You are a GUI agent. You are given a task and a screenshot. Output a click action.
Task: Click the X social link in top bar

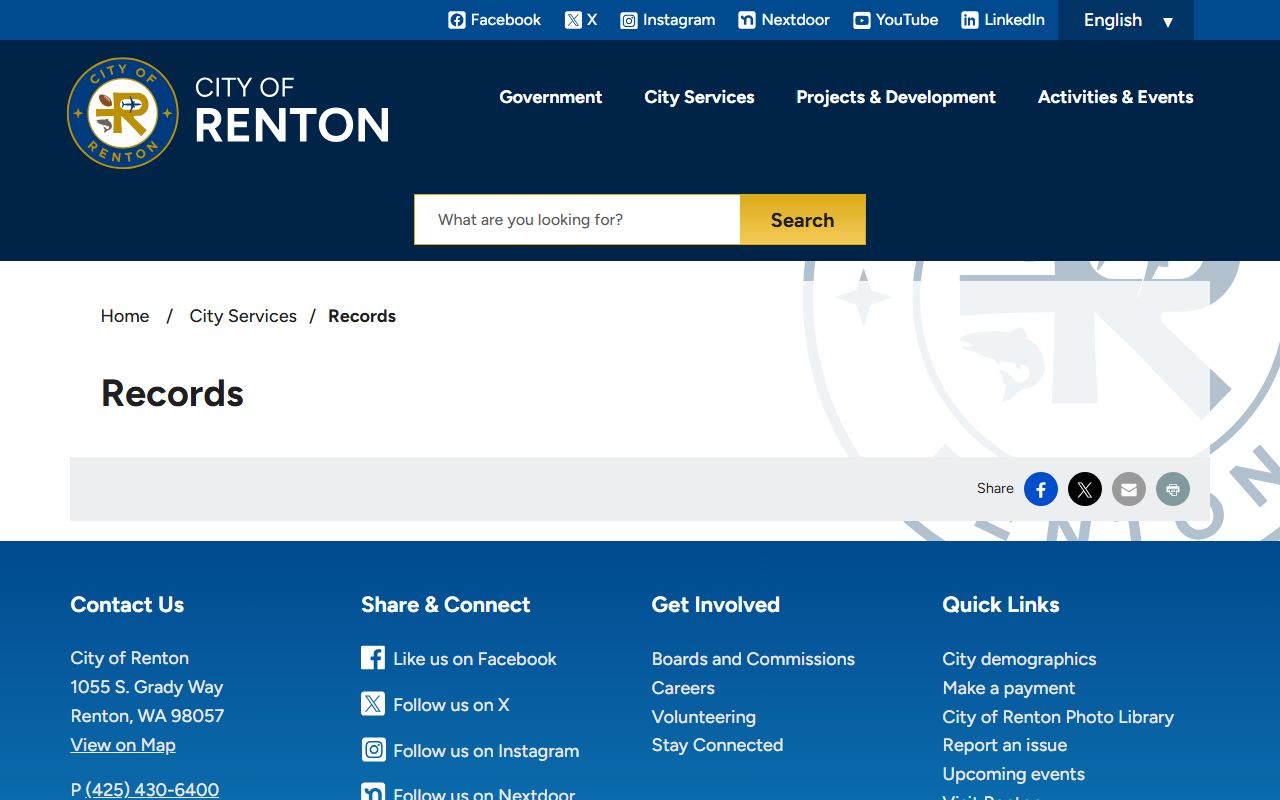click(x=581, y=20)
